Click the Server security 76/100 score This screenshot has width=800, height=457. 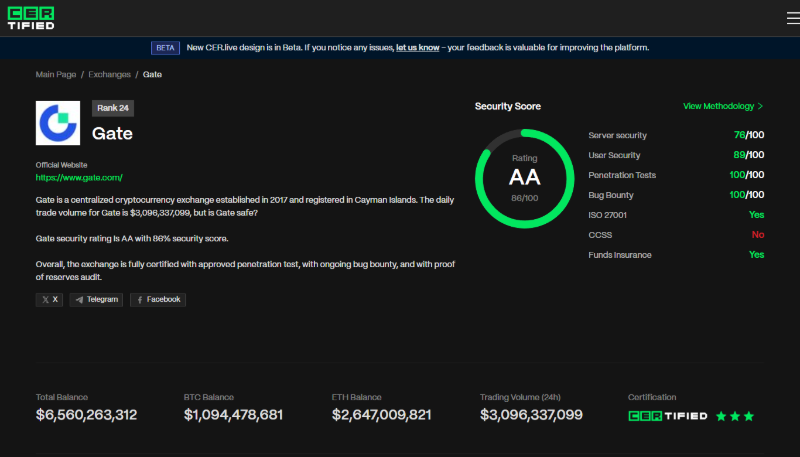pos(748,135)
